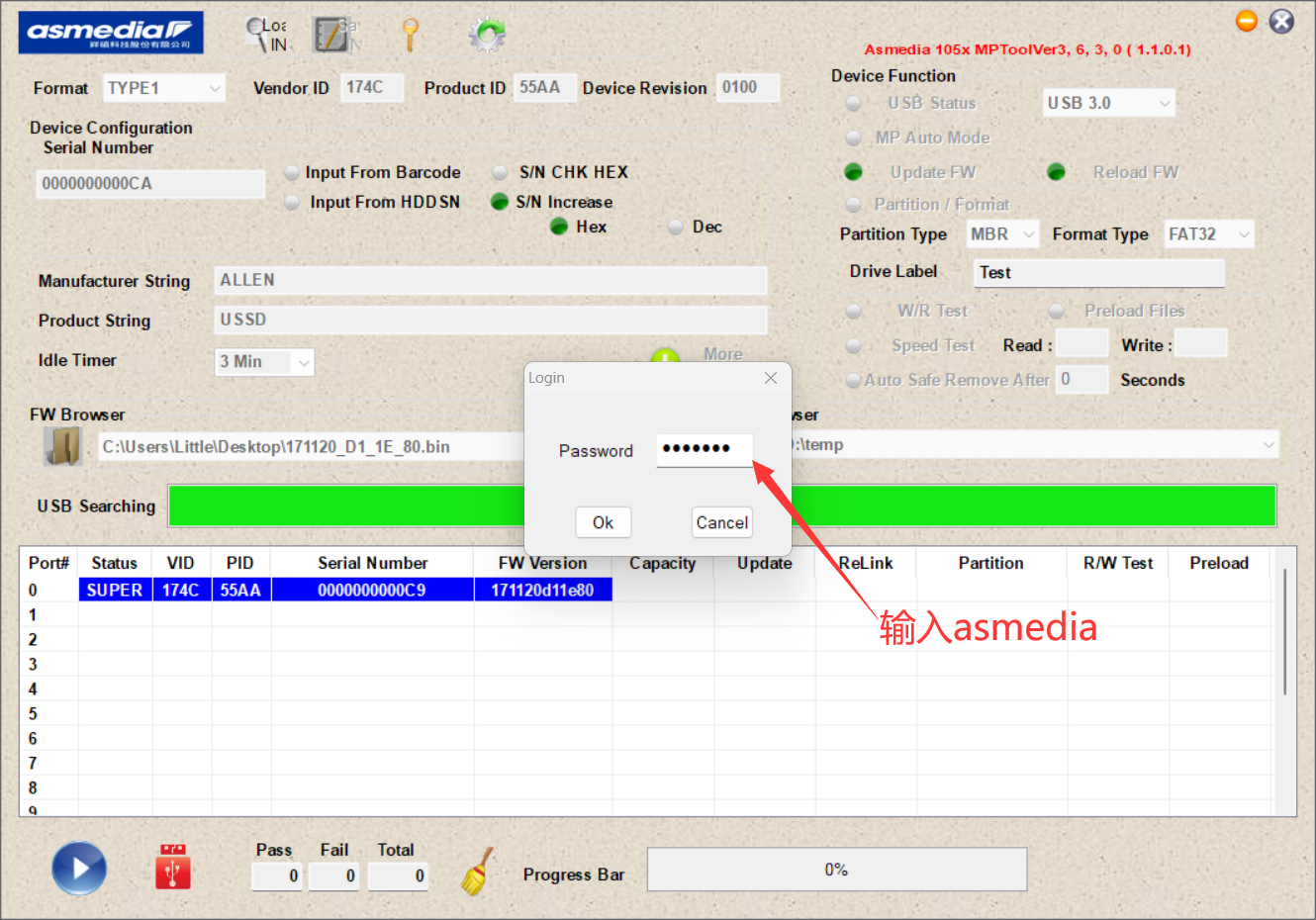Select serial number cell 0000000000C9
Image resolution: width=1316 pixels, height=920 pixels.
372,591
